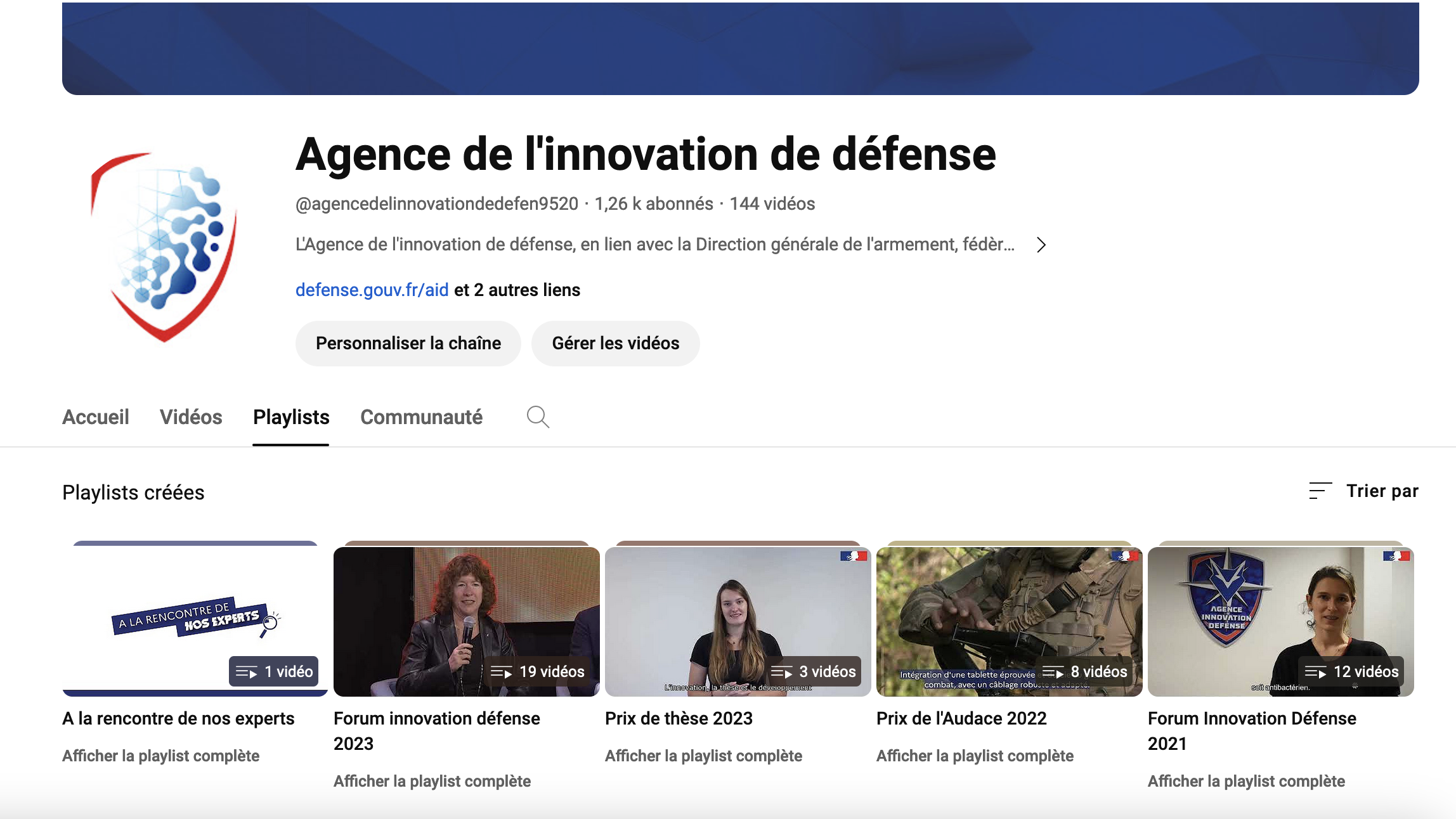Click the Playlists créées heading
1456x819 pixels.
(x=133, y=493)
